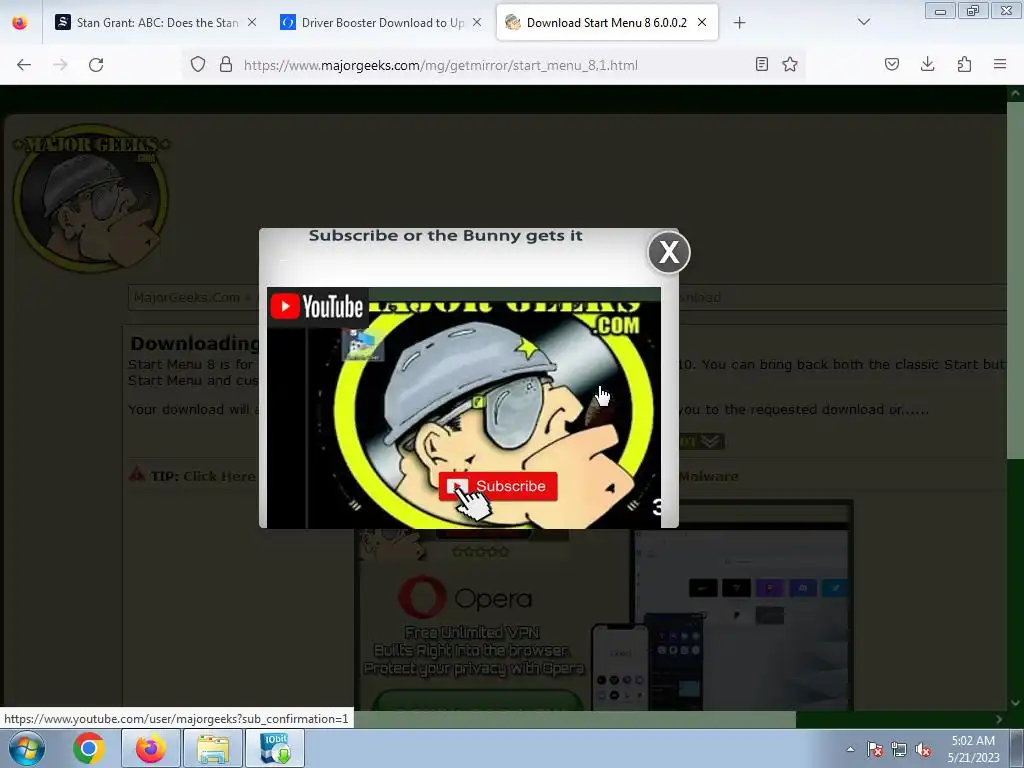Image resolution: width=1024 pixels, height=768 pixels.
Task: Close the Download Start Menu 8 tab
Action: (702, 22)
